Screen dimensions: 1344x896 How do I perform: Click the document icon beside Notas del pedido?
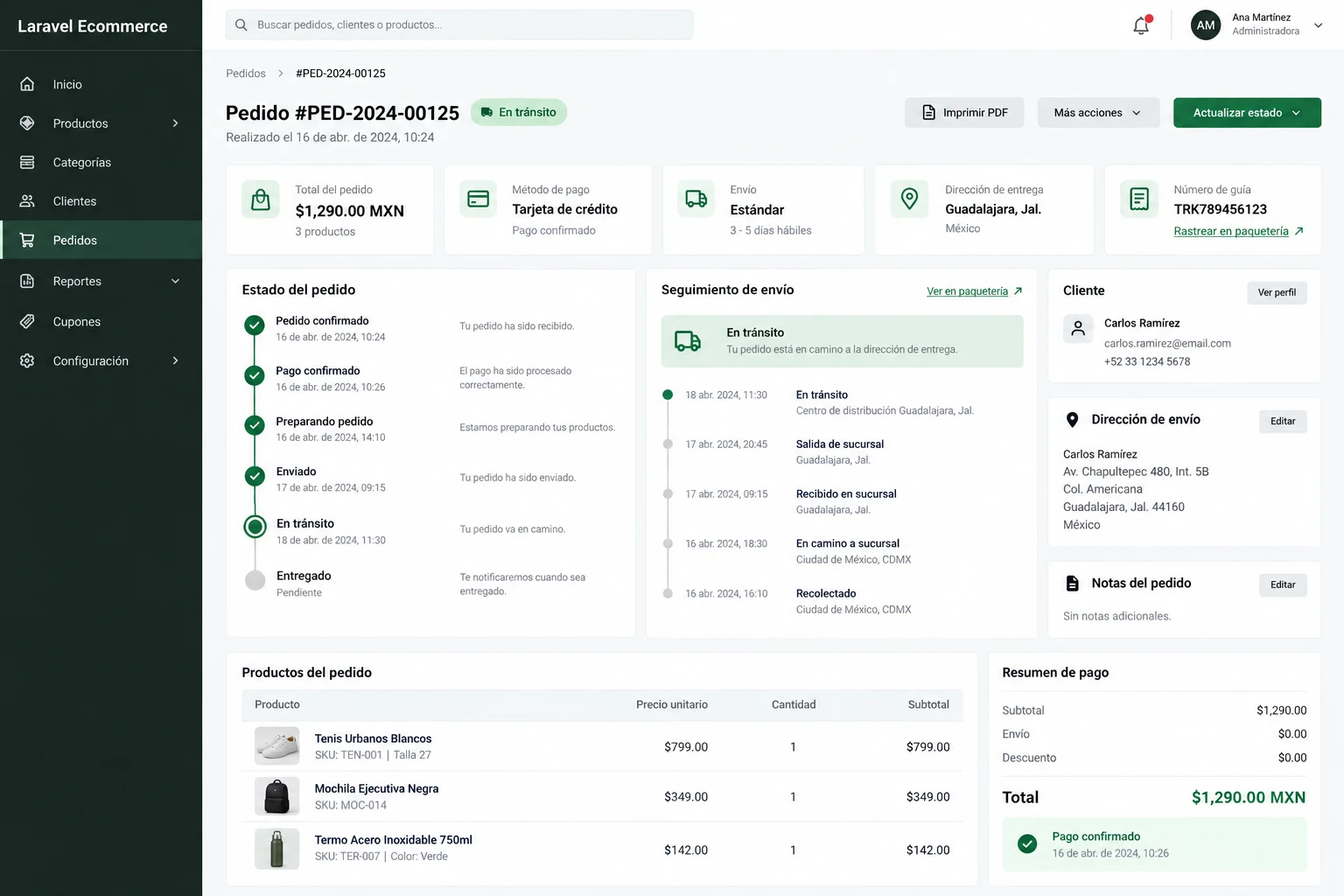click(x=1072, y=584)
